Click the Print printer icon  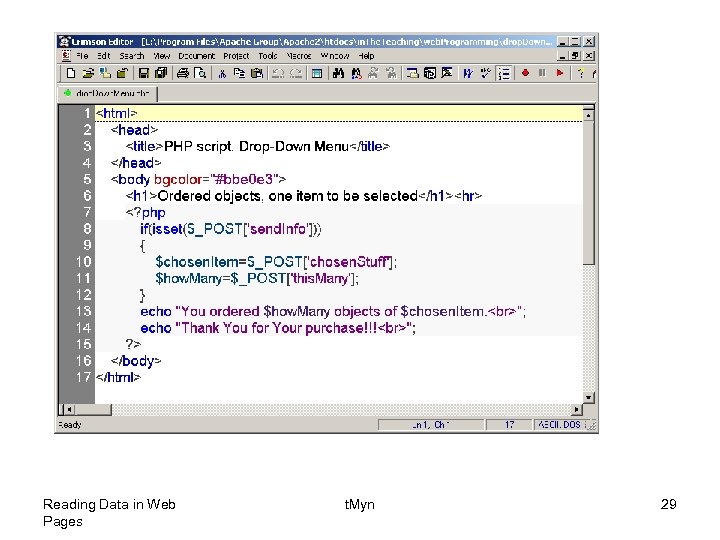click(183, 73)
